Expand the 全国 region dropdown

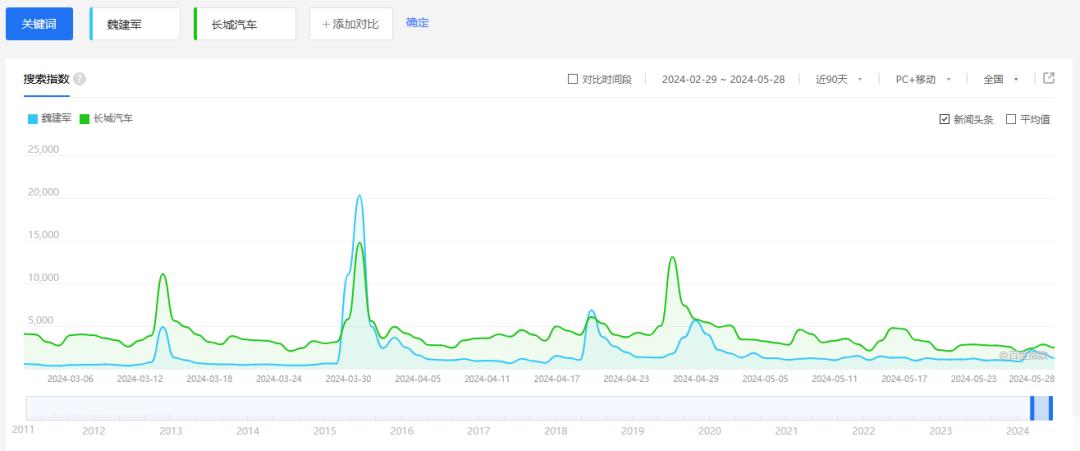1001,79
